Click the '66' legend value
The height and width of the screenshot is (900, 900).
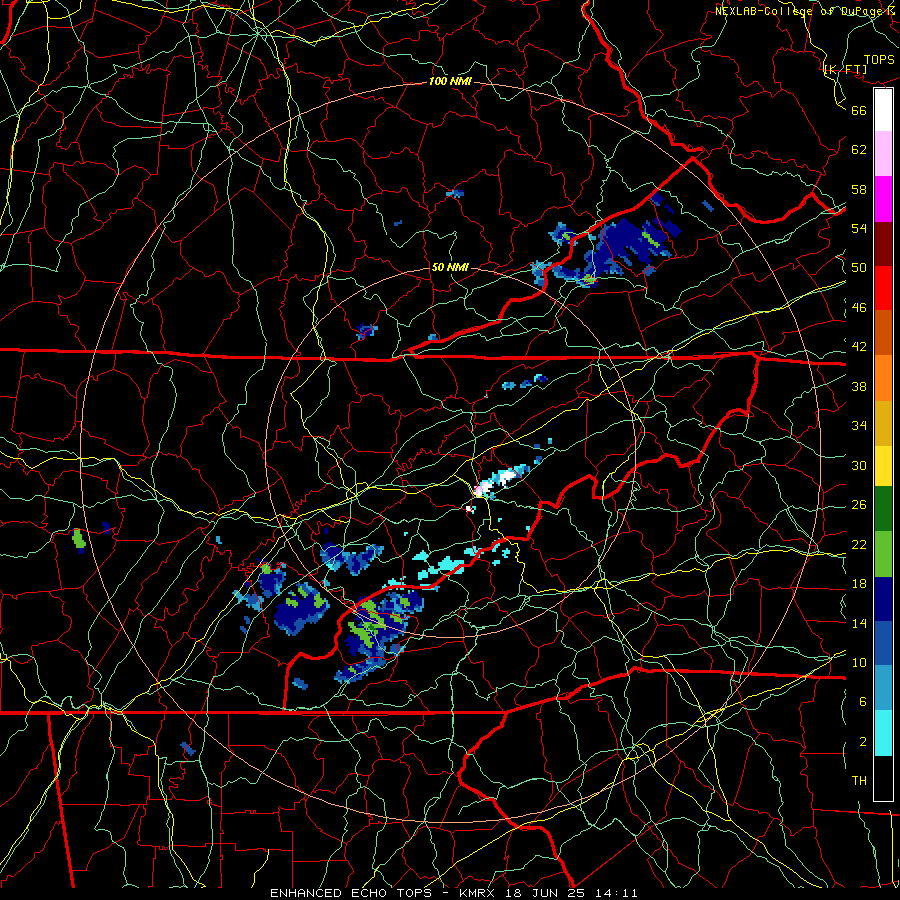[859, 110]
